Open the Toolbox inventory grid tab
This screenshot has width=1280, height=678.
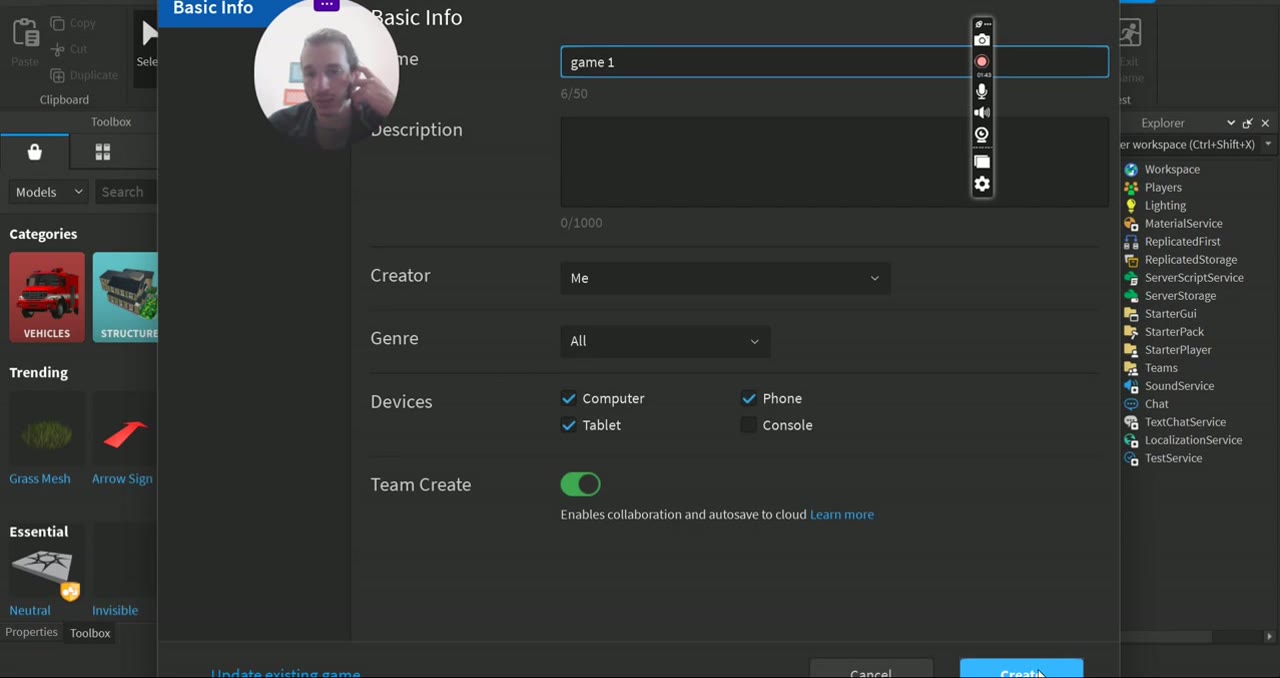(x=102, y=152)
